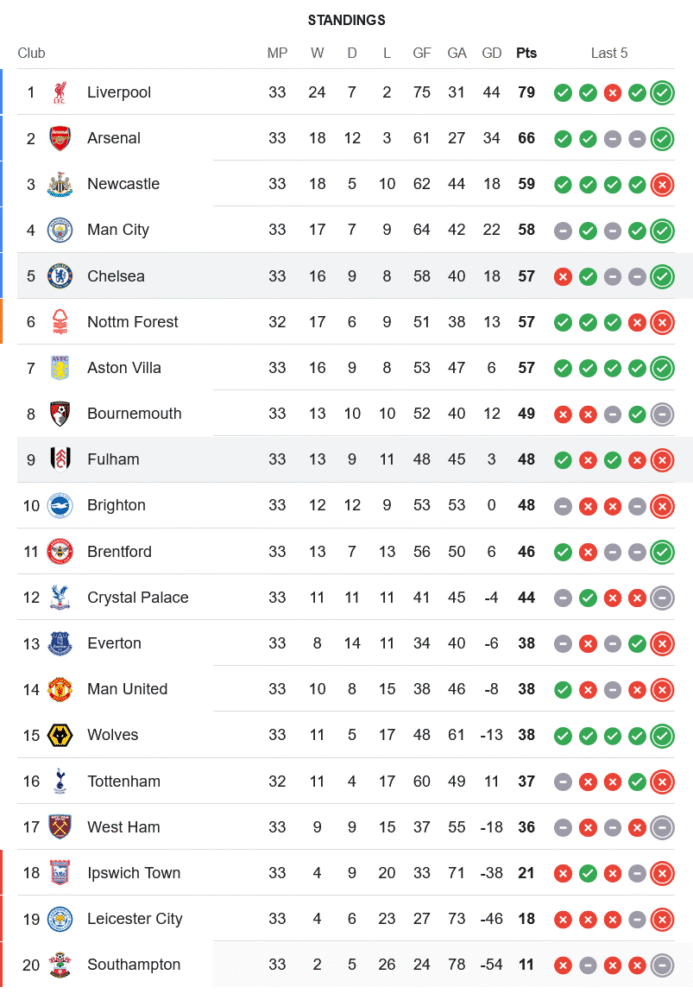
Task: Click the Tottenham crest icon
Action: point(60,781)
